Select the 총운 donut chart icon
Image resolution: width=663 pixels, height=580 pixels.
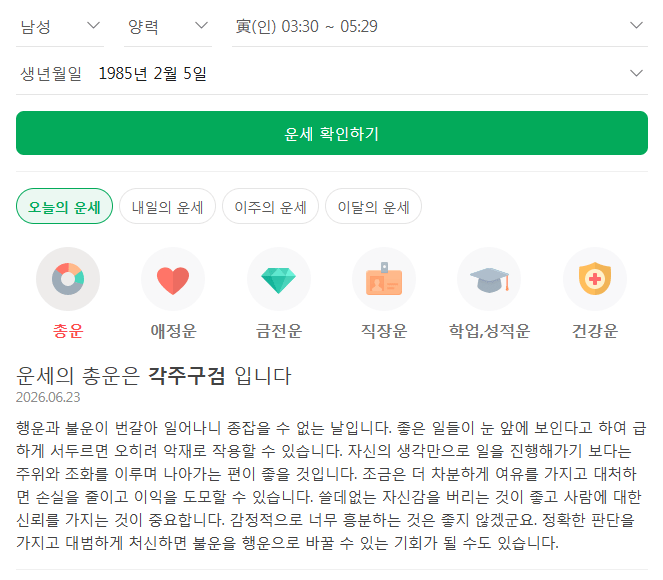(x=68, y=279)
